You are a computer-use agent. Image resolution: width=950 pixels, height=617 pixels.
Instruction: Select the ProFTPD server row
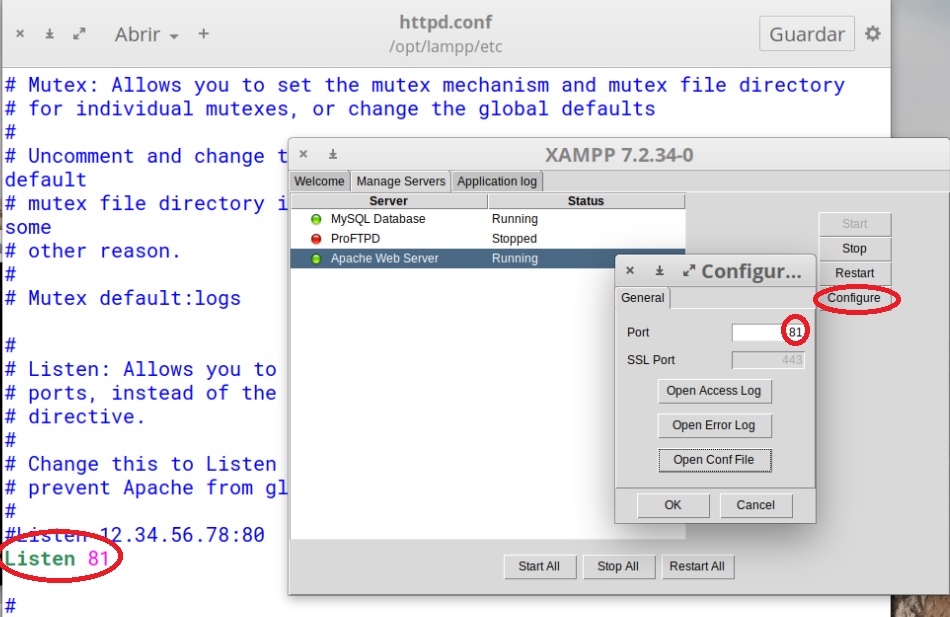click(x=488, y=239)
